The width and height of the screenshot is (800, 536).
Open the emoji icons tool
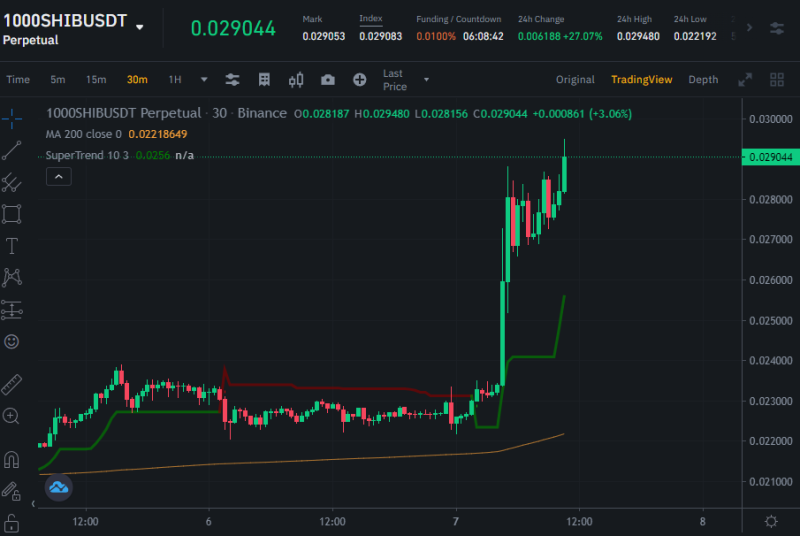(x=11, y=341)
